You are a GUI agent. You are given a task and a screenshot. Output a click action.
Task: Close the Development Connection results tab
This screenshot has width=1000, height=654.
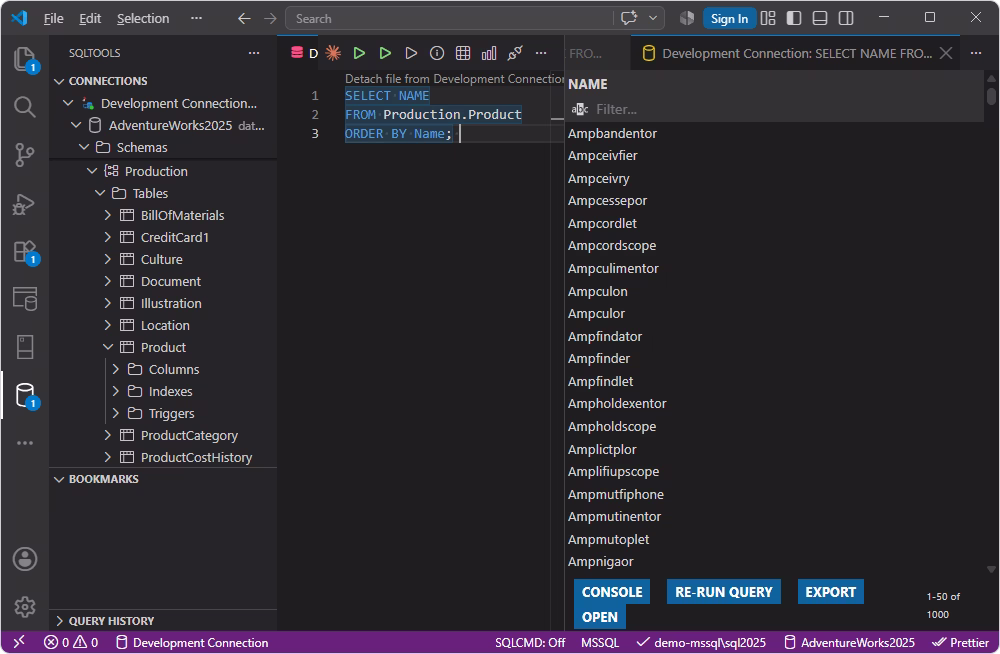946,53
